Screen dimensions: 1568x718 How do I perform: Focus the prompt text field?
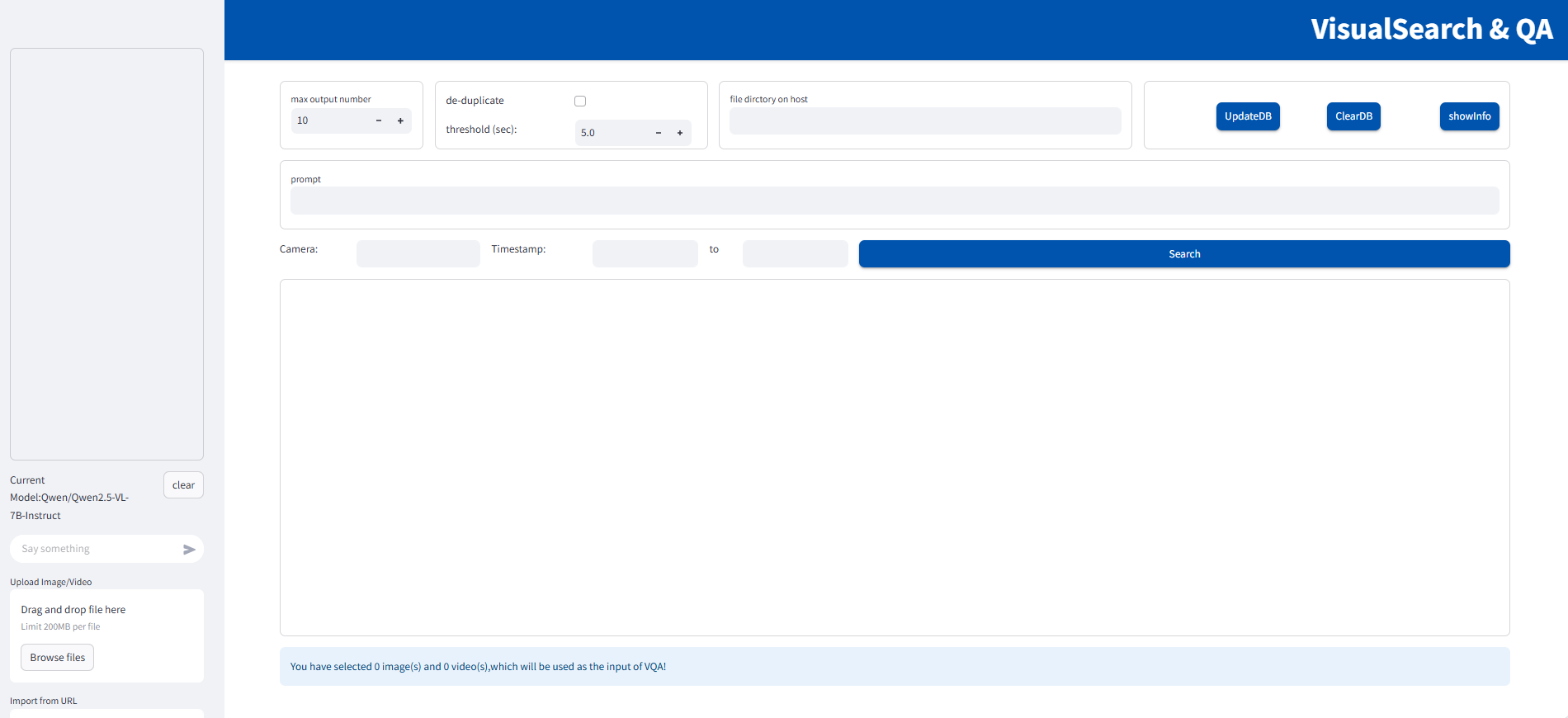tap(894, 201)
